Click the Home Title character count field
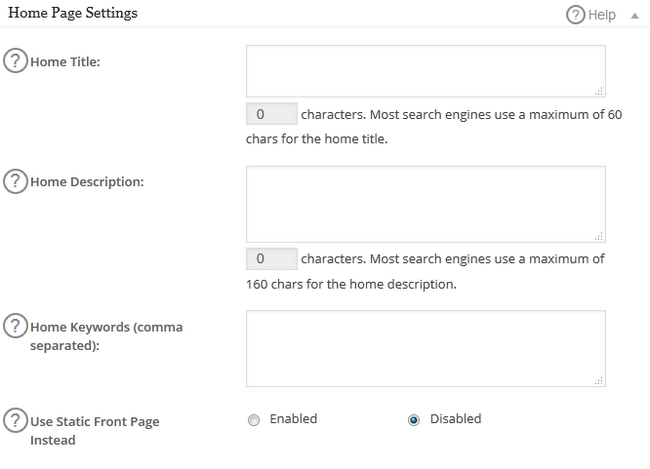The height and width of the screenshot is (469, 650). [271, 114]
